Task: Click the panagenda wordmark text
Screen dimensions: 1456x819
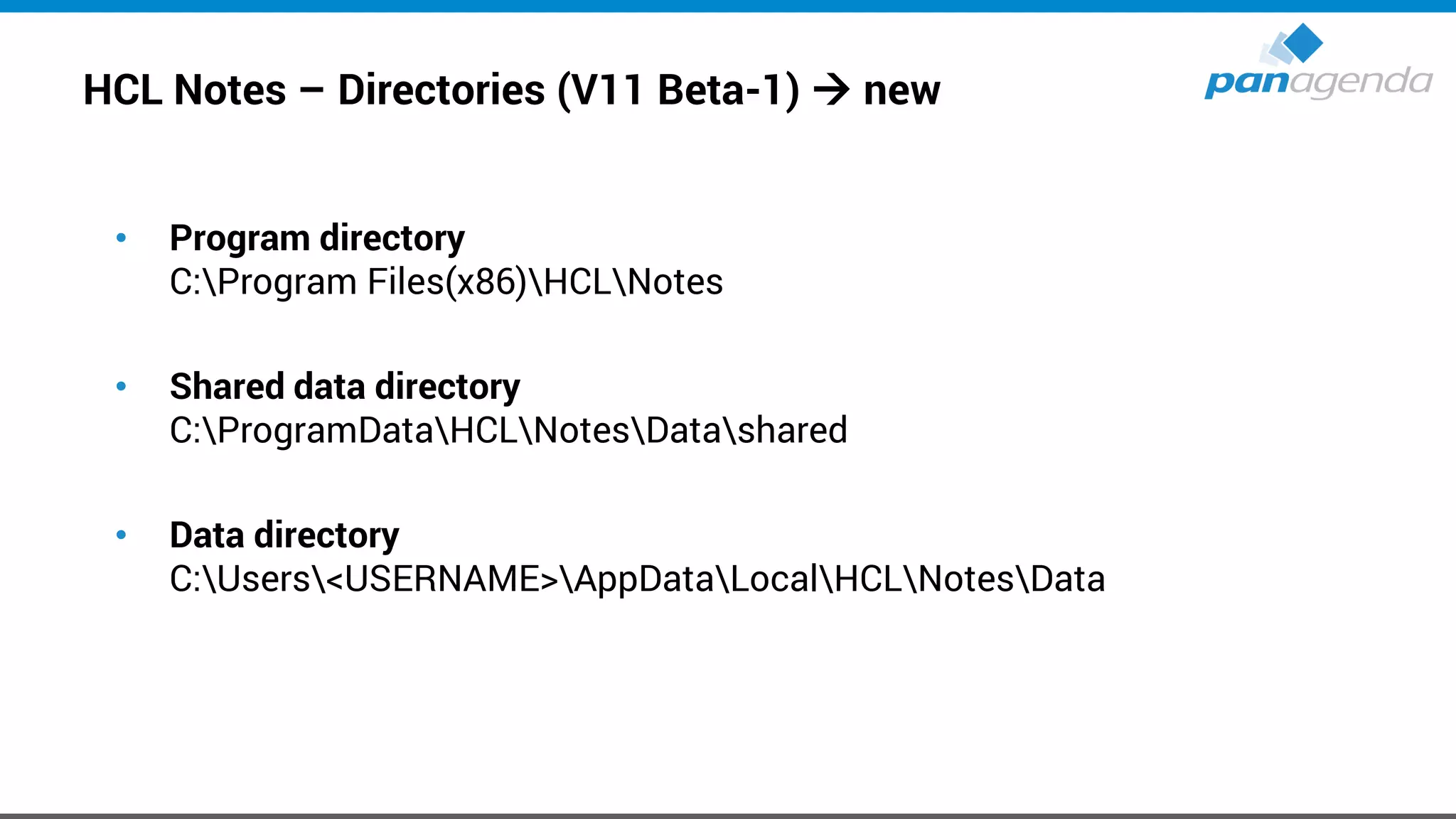Action: click(1318, 82)
